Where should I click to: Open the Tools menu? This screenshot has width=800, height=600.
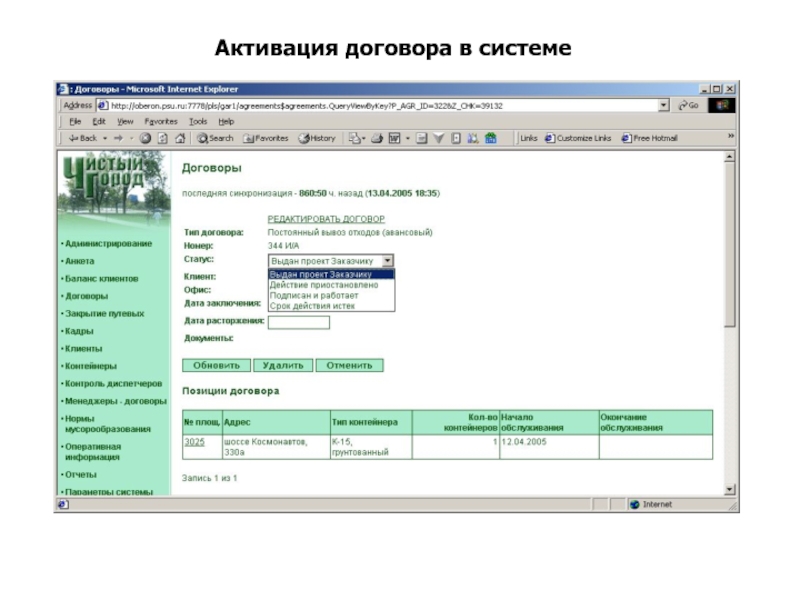(198, 121)
